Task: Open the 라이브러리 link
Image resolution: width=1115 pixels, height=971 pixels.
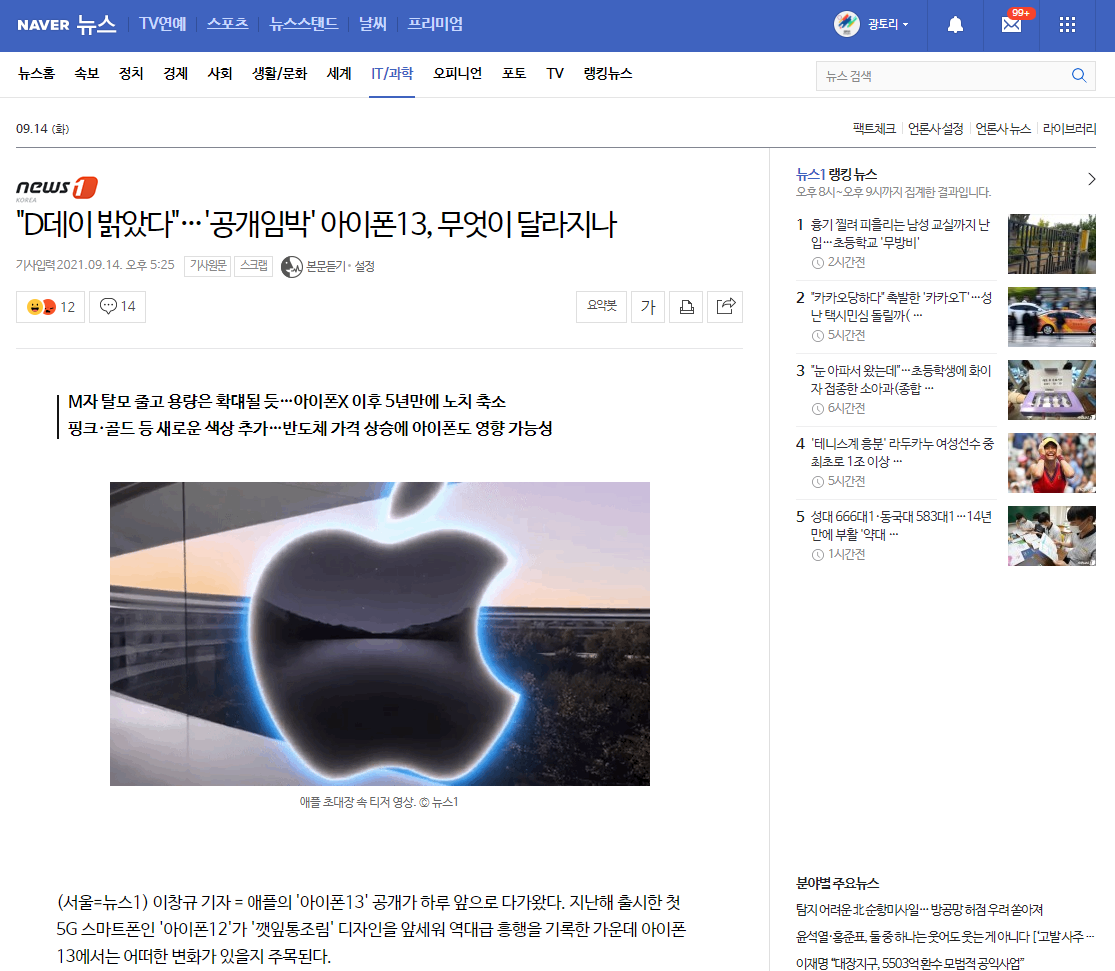Action: (1069, 129)
